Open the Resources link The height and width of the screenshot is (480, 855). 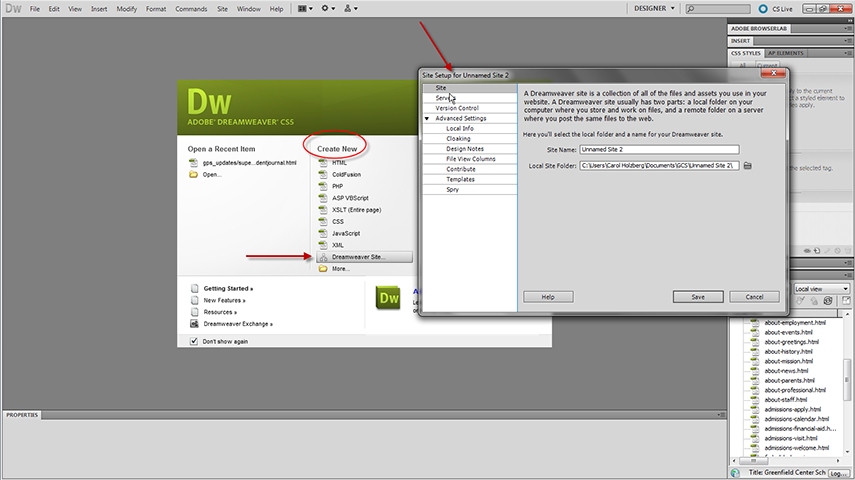click(220, 312)
